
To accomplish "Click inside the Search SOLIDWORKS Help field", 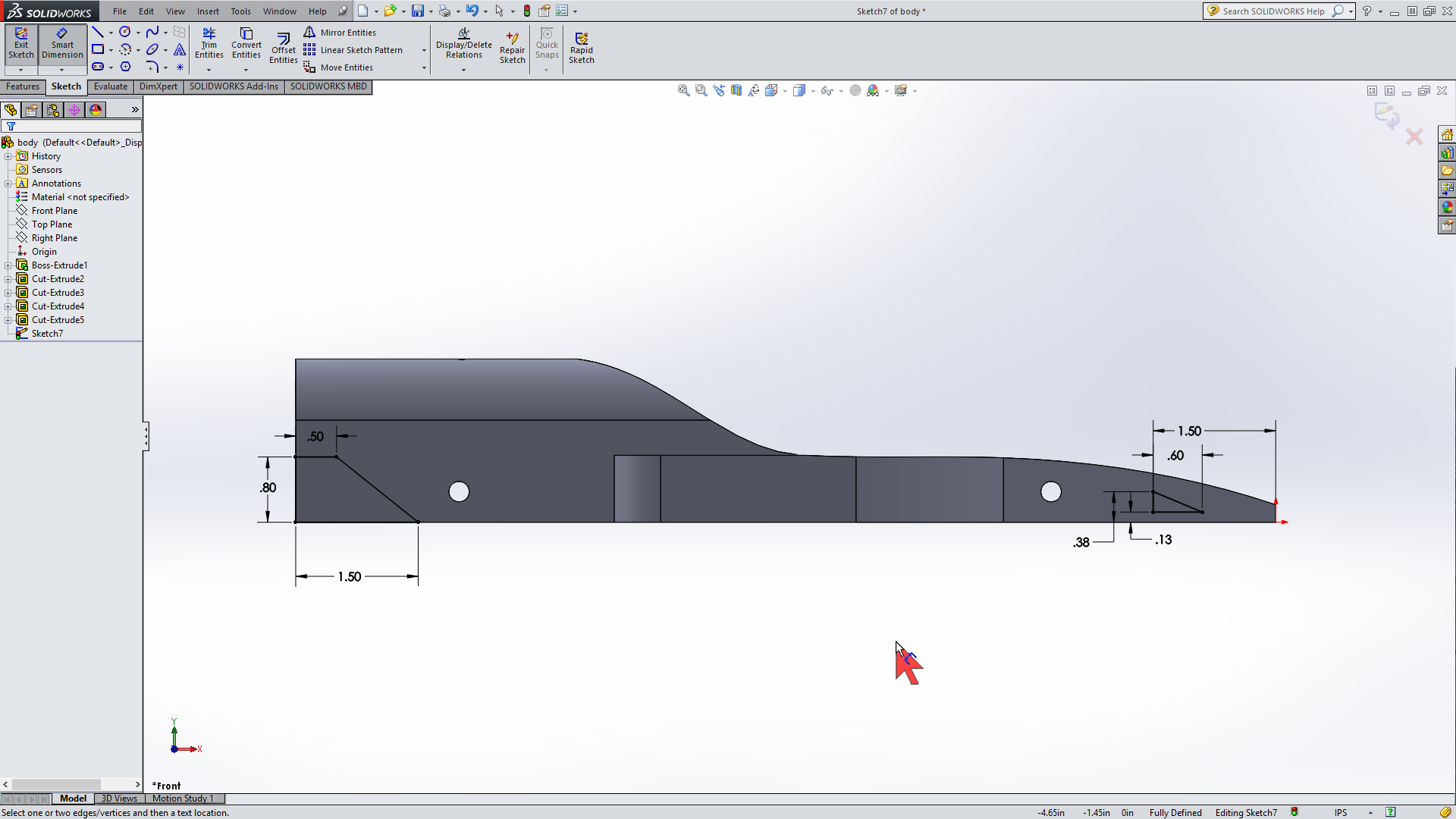I will (1274, 11).
